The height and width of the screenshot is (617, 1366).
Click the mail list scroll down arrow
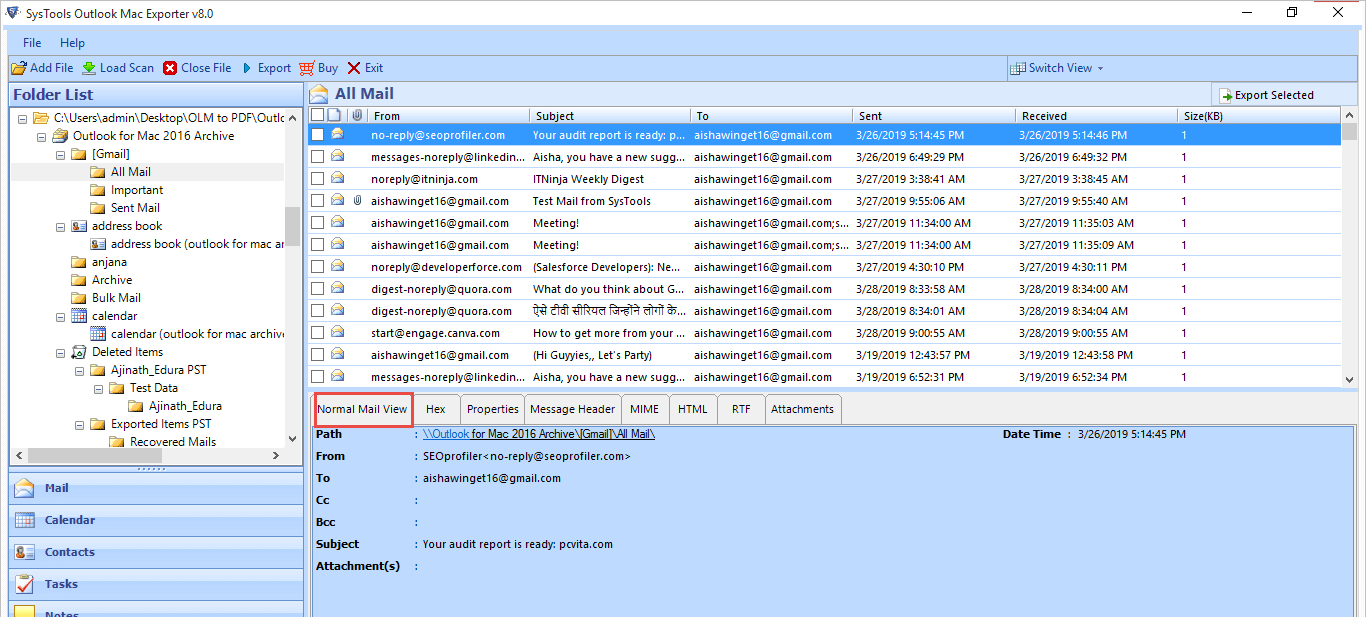[1350, 379]
